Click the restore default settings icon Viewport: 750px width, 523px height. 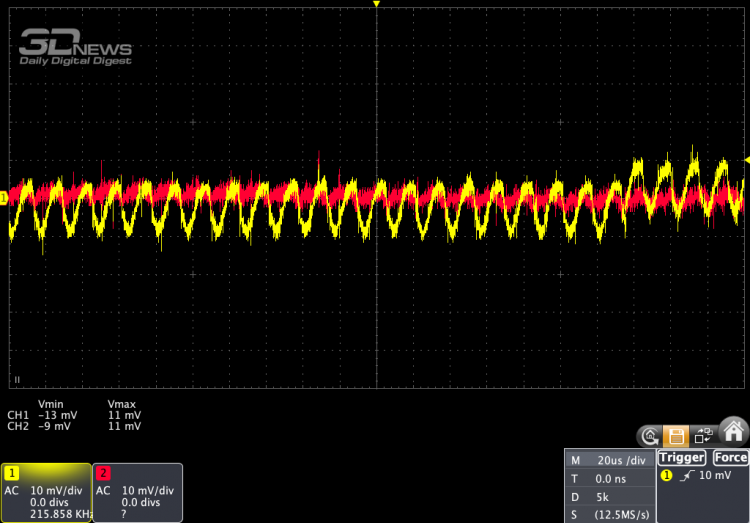pos(649,435)
